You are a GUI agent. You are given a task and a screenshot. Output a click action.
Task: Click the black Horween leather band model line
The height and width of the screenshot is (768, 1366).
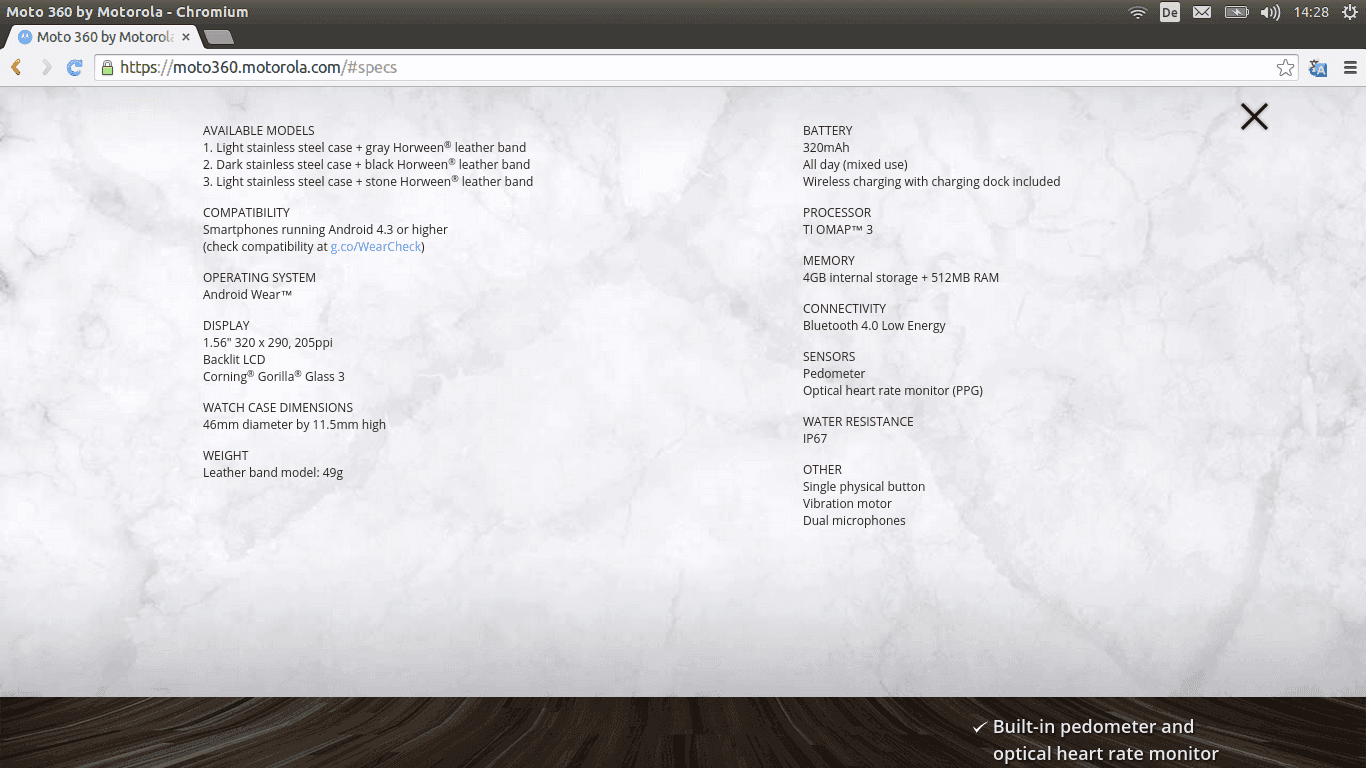coord(366,165)
